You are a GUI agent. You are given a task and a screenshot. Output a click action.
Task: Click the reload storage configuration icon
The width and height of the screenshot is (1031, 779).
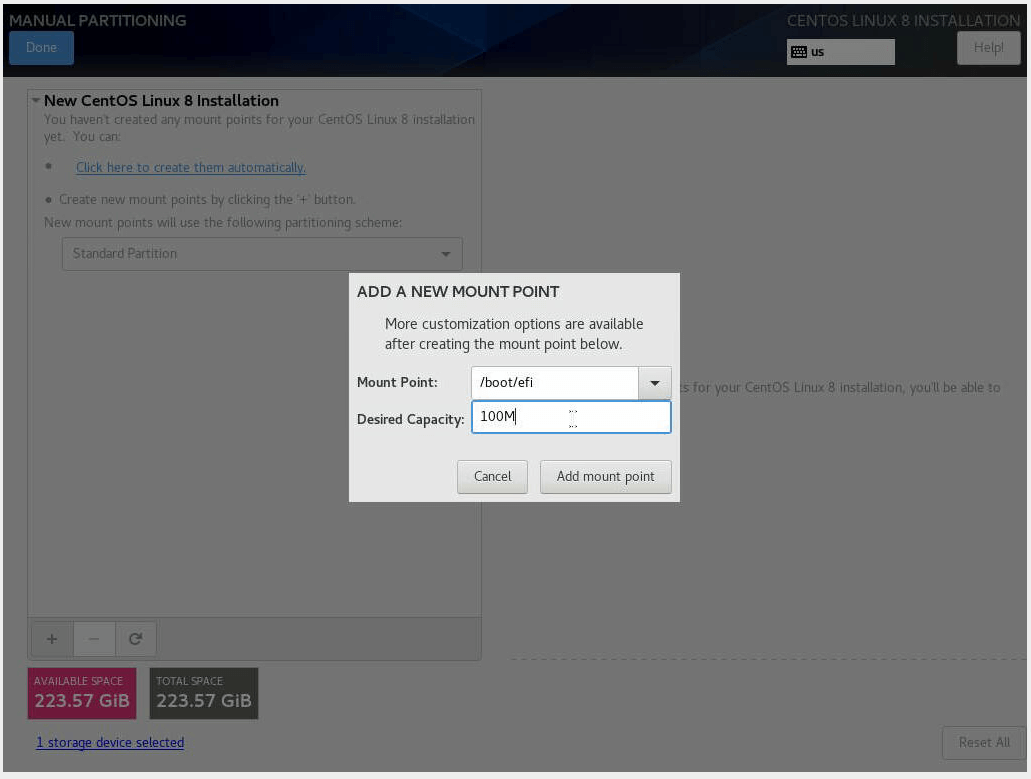click(x=135, y=639)
